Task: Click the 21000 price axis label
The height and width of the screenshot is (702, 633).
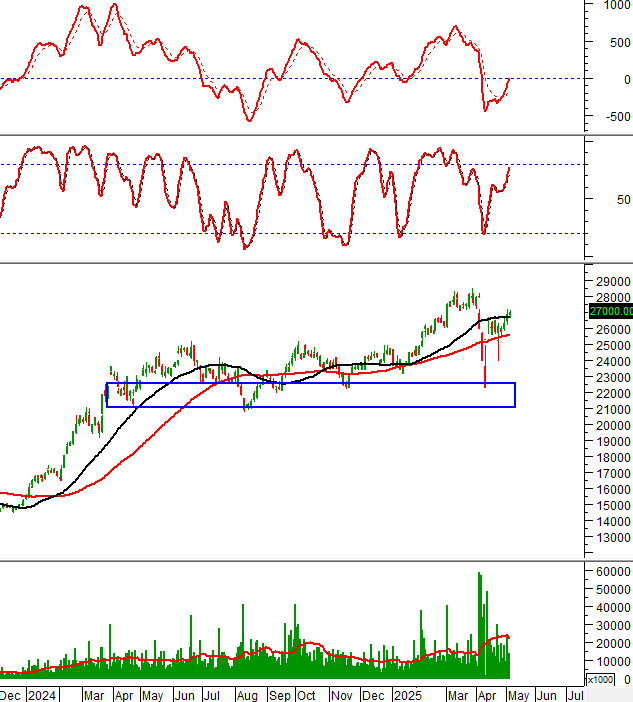Action: pos(613,409)
